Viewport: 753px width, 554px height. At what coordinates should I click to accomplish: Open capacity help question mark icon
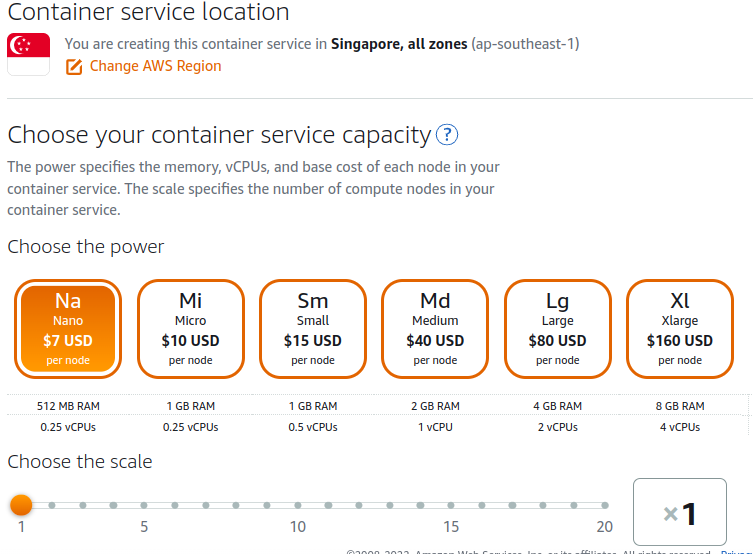click(447, 135)
